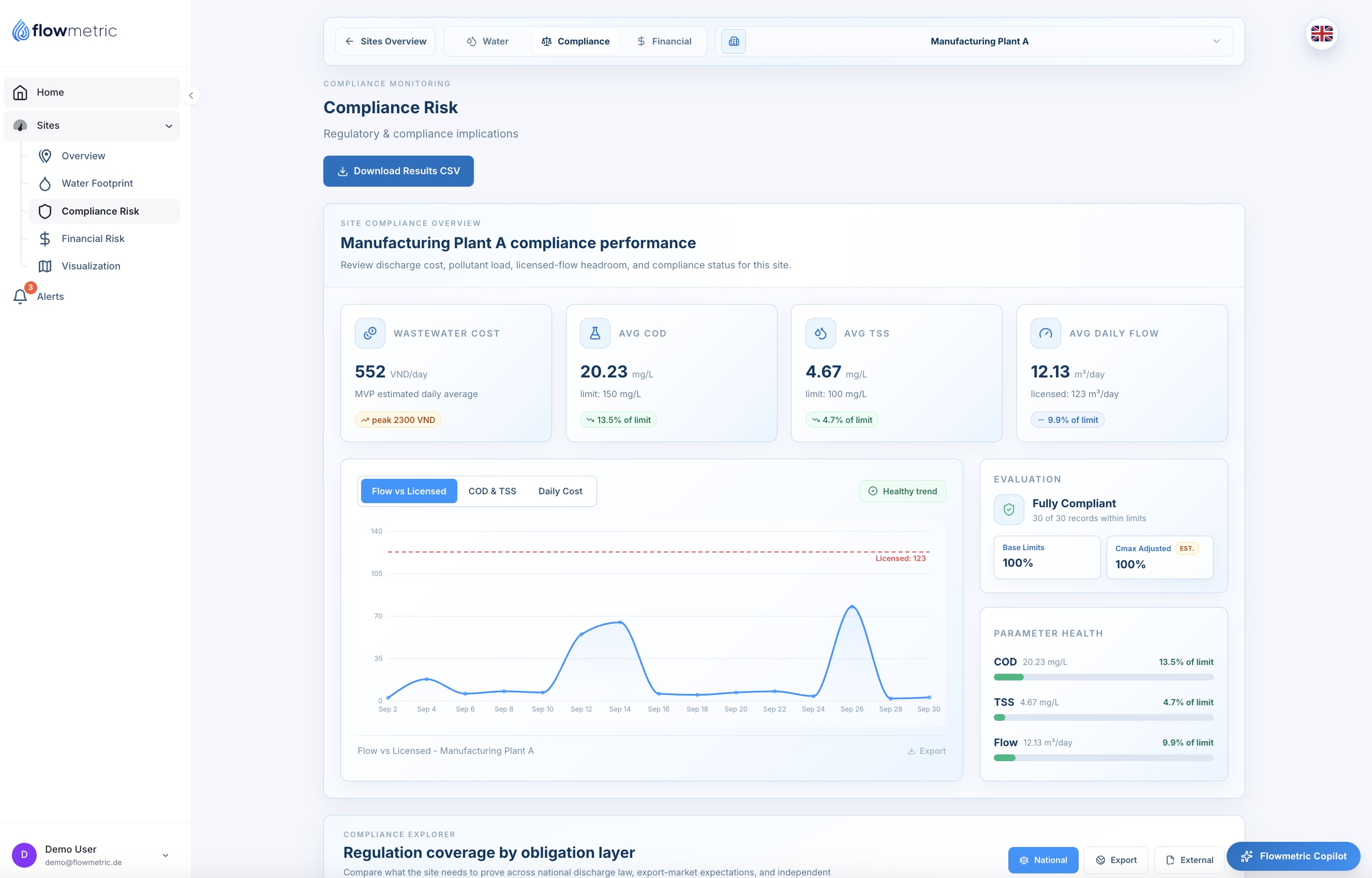Click the Avg COD flask icon
Screen dimensions: 1372x878
click(595, 334)
